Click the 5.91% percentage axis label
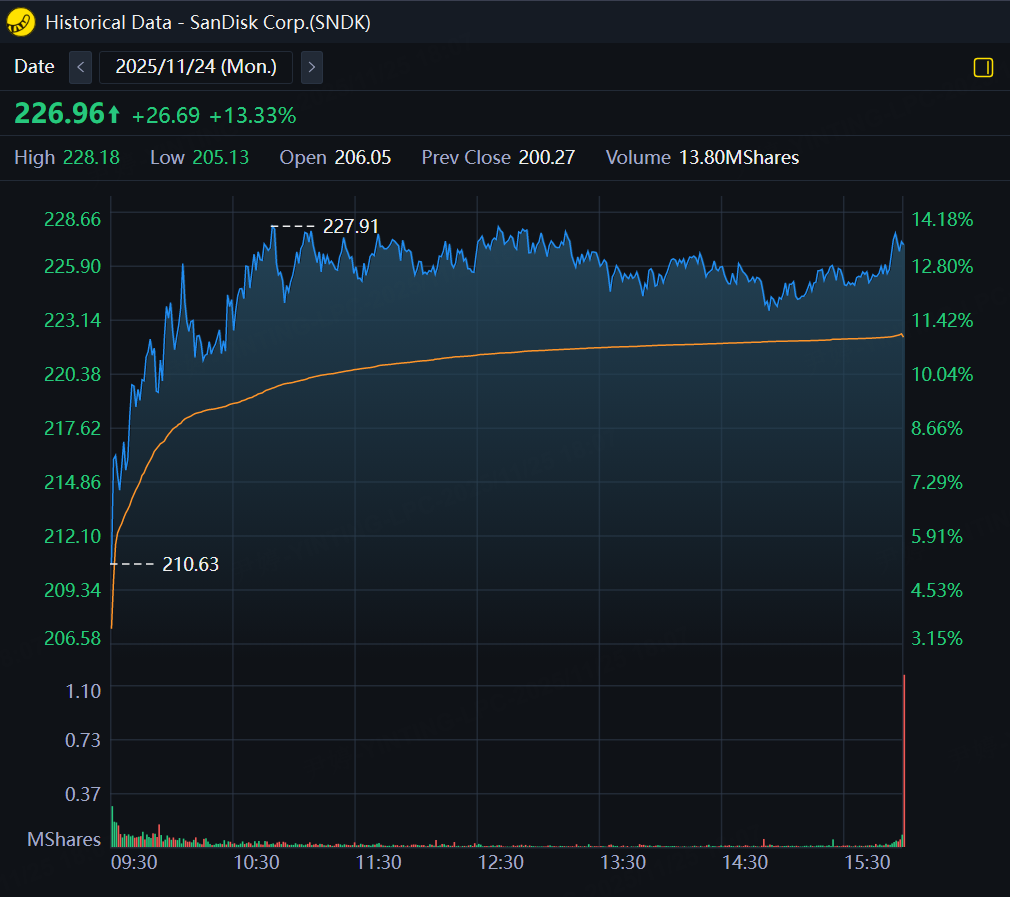The image size is (1010, 897). tap(937, 536)
